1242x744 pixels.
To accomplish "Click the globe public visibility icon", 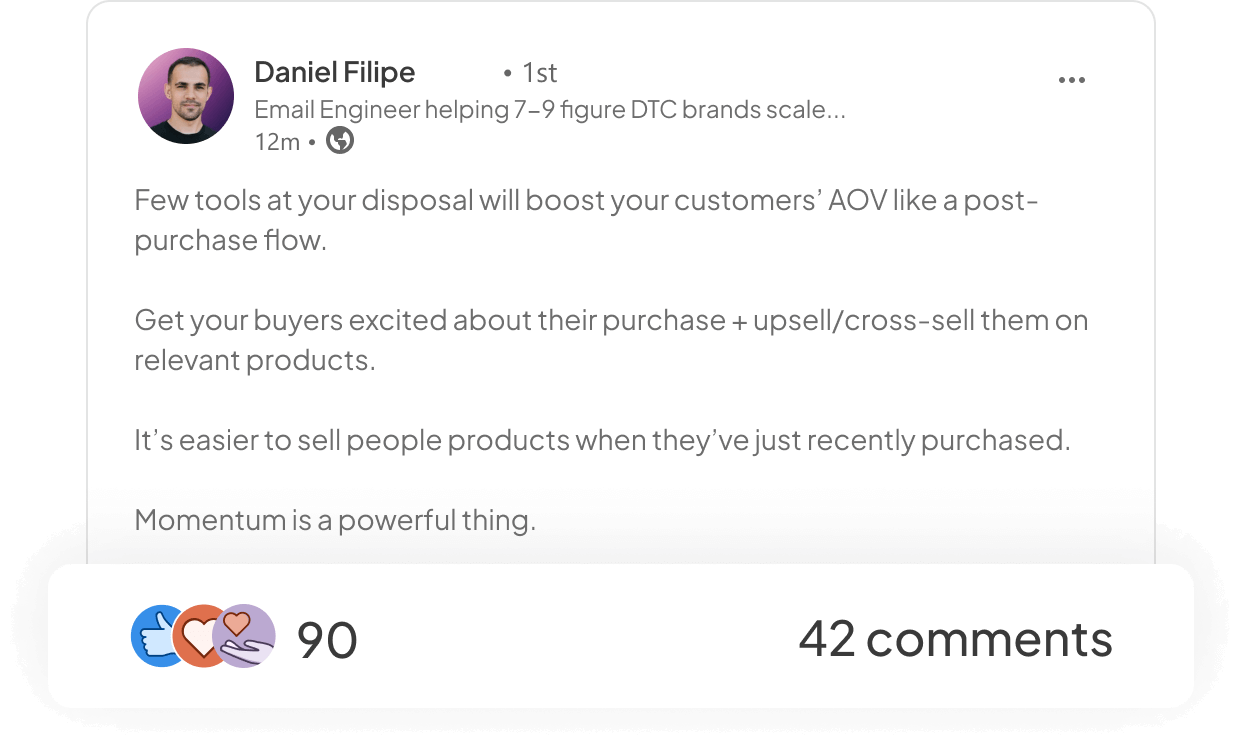I will pos(340,141).
